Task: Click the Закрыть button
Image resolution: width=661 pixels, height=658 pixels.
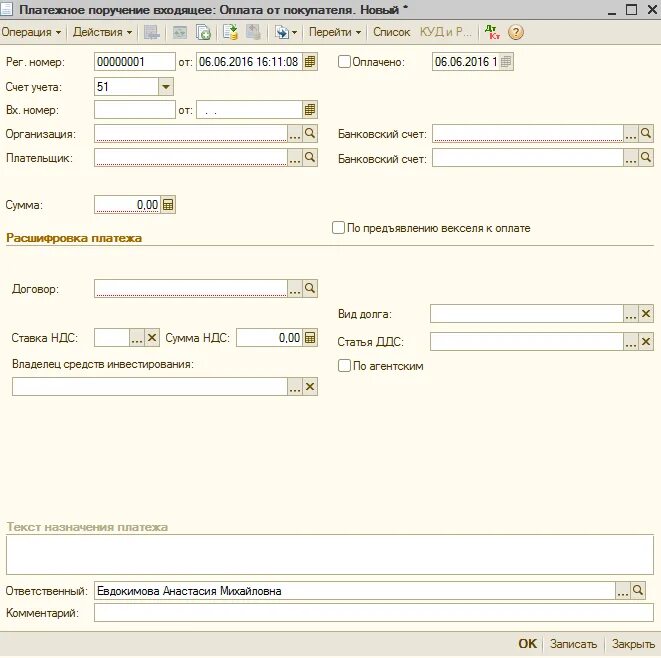Action: point(633,644)
